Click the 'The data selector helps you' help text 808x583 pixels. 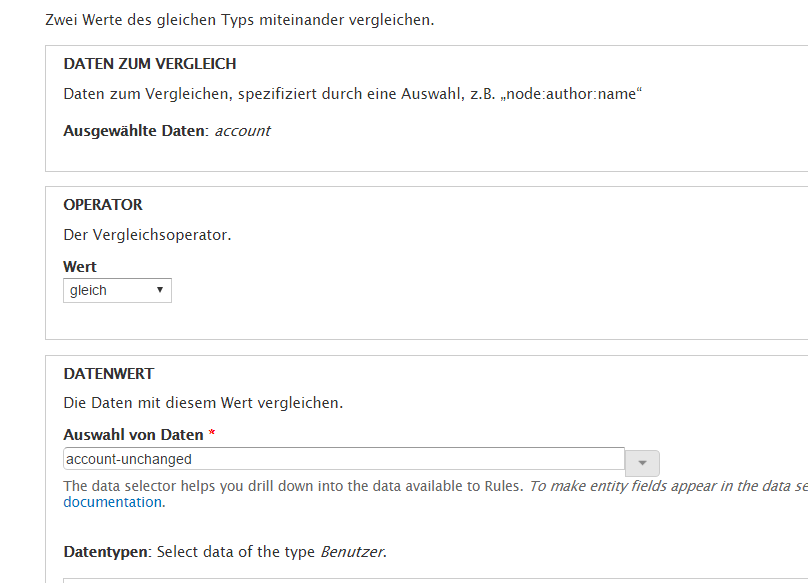point(292,486)
